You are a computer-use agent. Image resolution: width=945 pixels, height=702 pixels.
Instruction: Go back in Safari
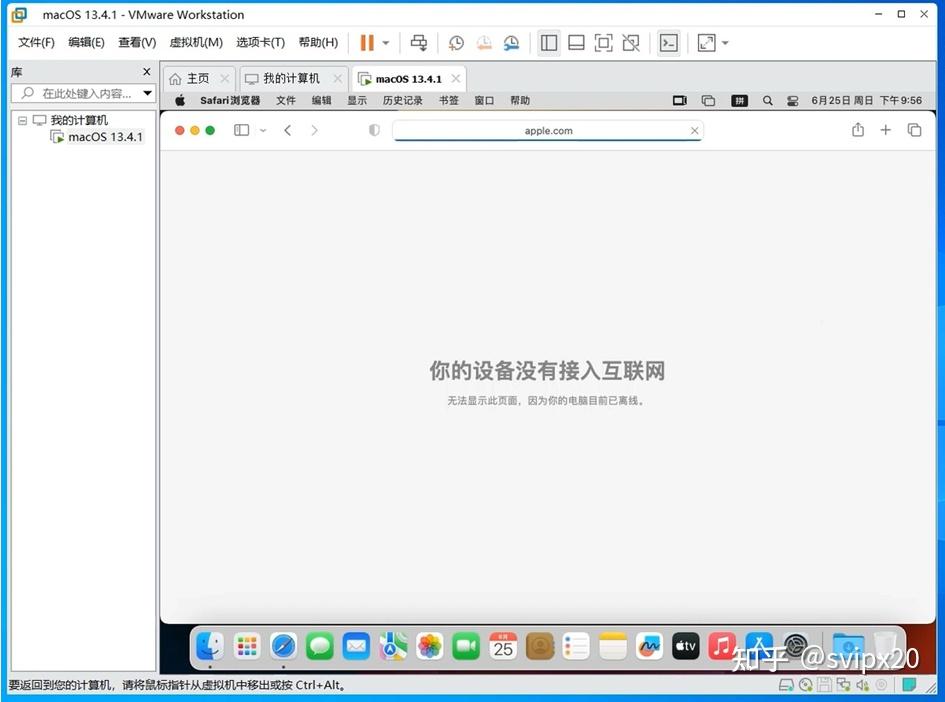(x=288, y=130)
